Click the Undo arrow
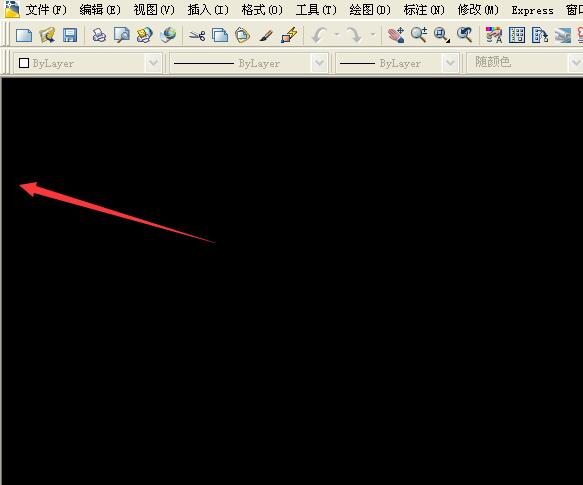The image size is (583, 485). [319, 35]
